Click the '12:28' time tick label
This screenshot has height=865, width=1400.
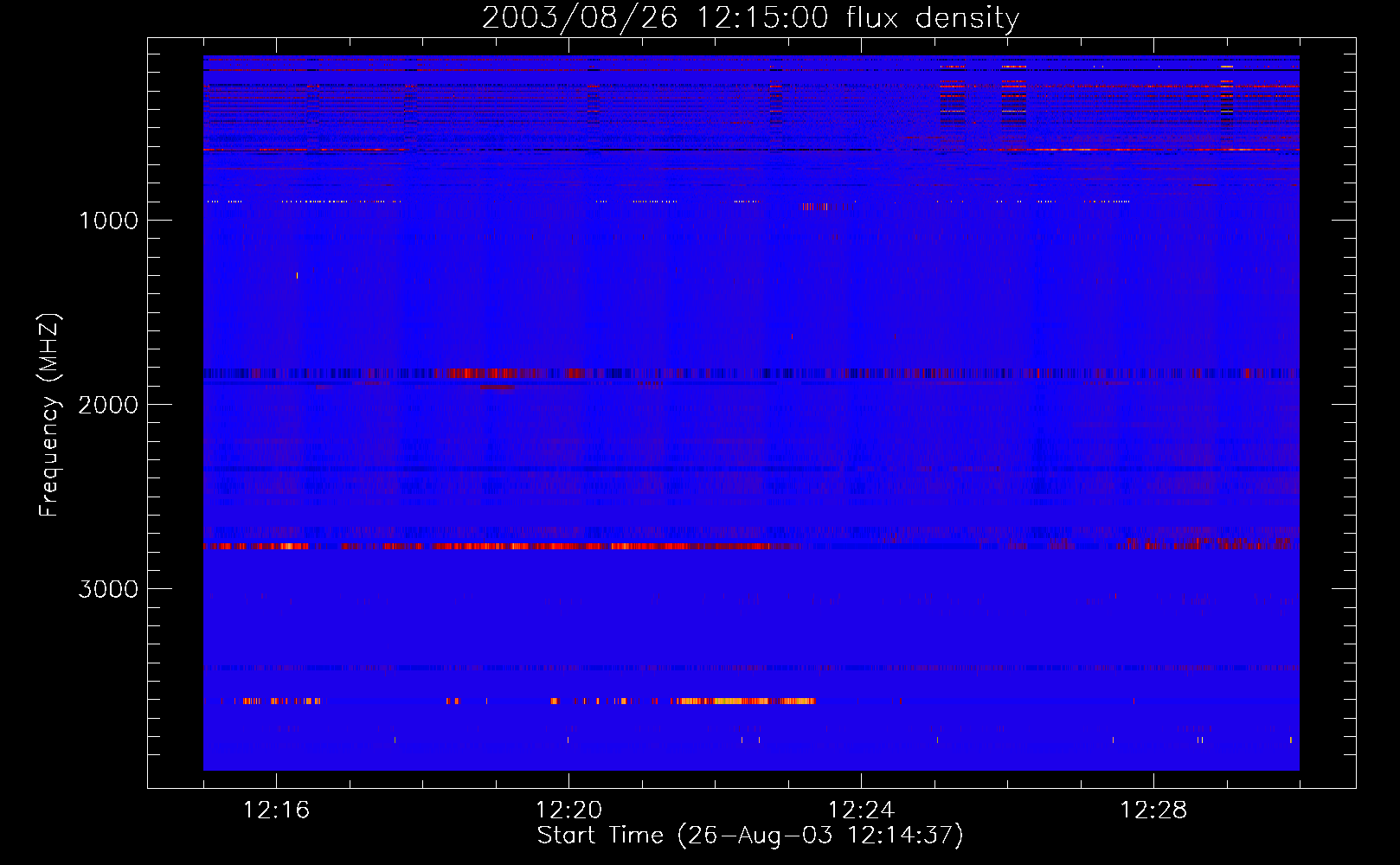pyautogui.click(x=1153, y=811)
